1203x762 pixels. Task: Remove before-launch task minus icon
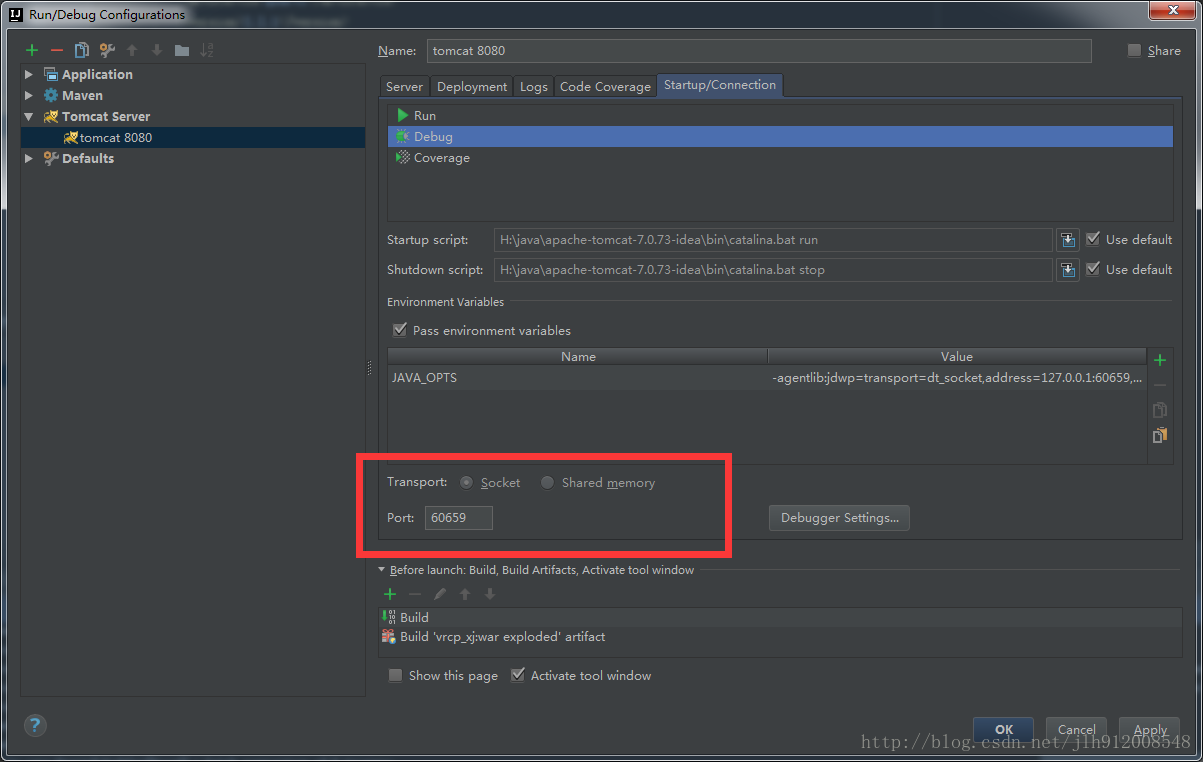point(415,594)
